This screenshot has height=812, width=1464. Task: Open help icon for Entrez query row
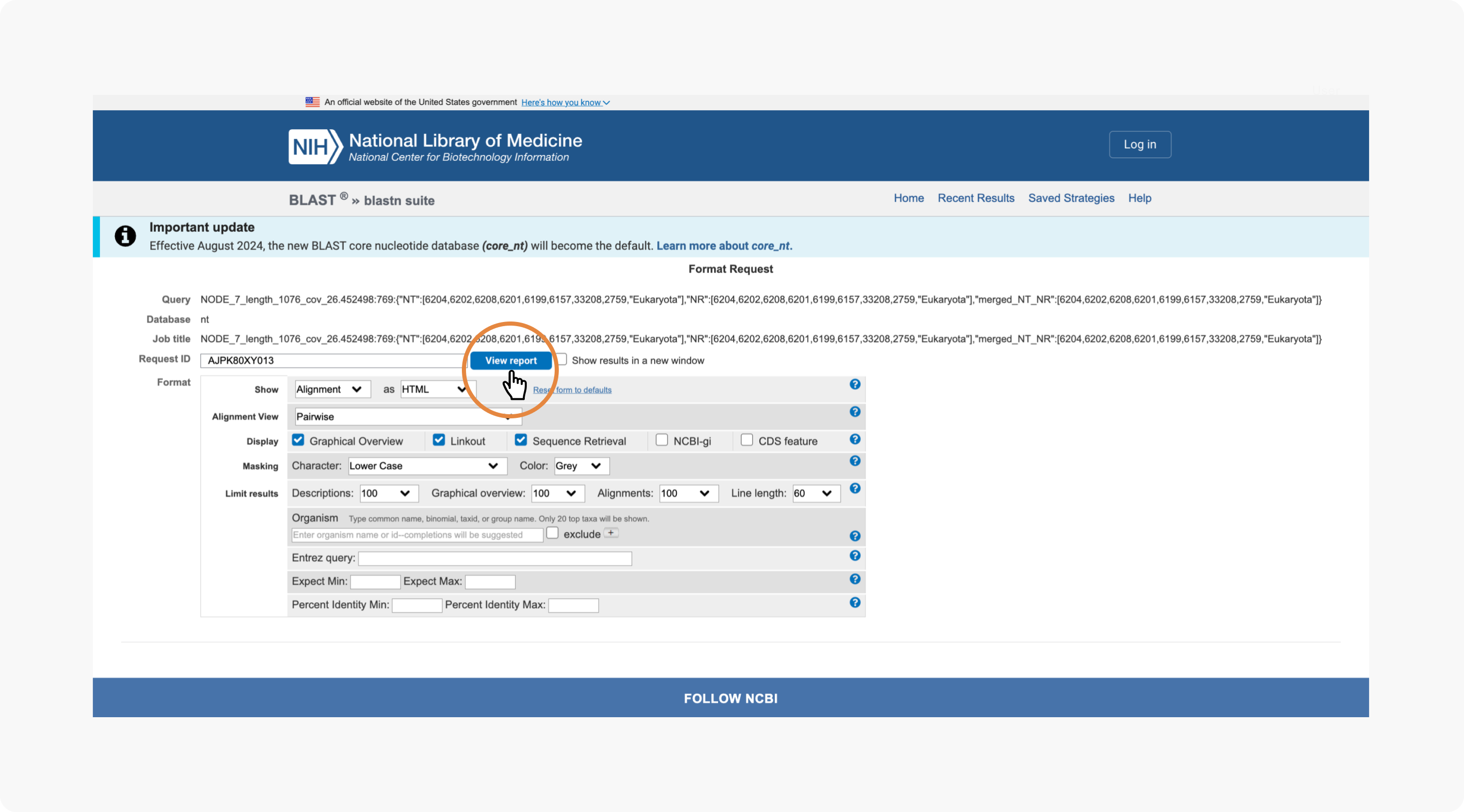point(855,556)
